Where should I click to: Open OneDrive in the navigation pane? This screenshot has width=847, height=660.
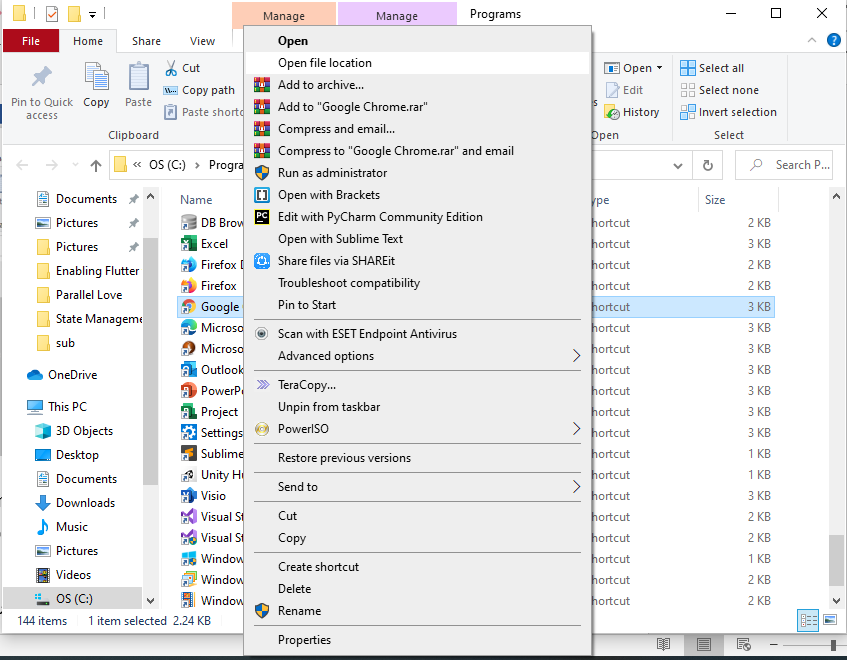point(72,375)
